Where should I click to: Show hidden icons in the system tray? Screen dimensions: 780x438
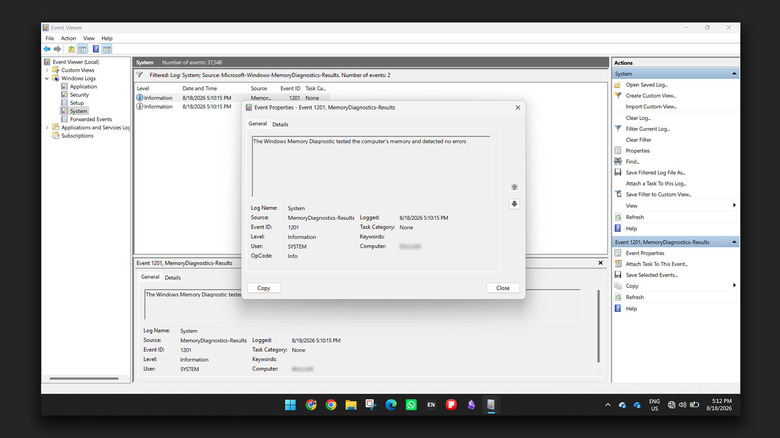pos(608,405)
